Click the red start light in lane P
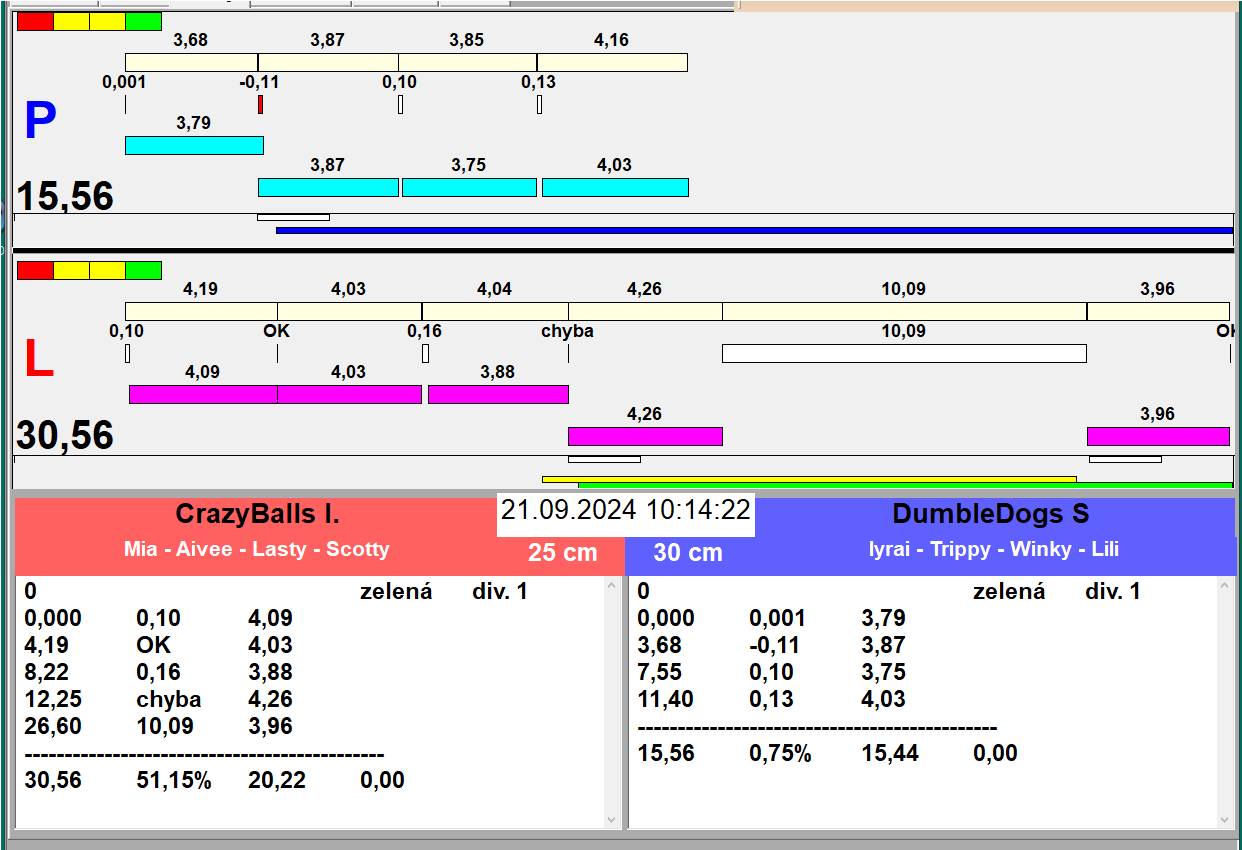Image resolution: width=1242 pixels, height=850 pixels. pyautogui.click(x=35, y=21)
